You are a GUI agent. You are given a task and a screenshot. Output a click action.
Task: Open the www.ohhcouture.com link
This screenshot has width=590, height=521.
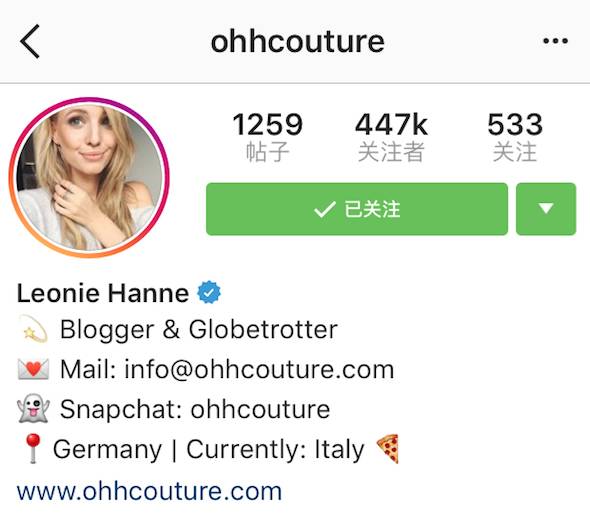click(x=149, y=491)
